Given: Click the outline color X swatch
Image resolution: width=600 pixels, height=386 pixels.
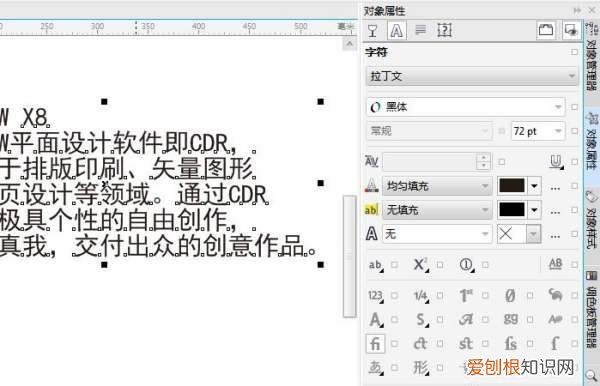Looking at the screenshot, I should coord(512,234).
